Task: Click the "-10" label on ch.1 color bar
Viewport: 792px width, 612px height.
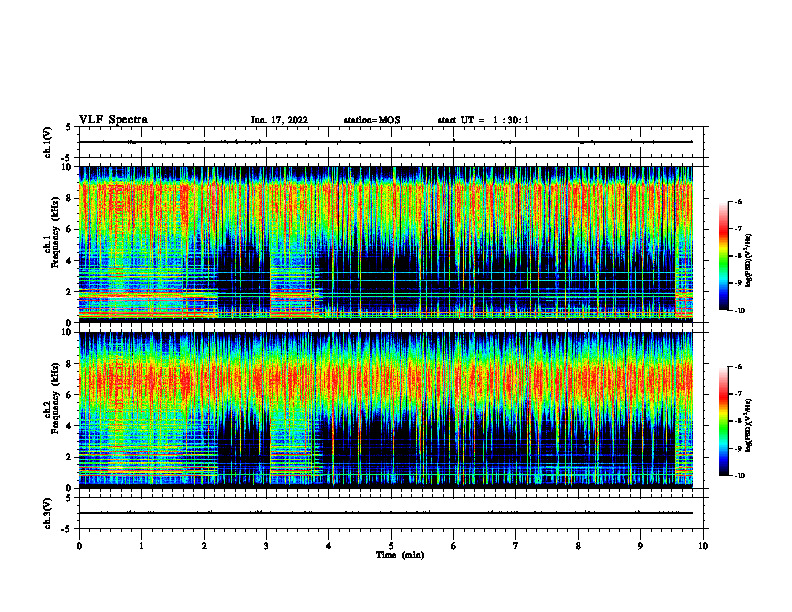Action: [x=739, y=311]
